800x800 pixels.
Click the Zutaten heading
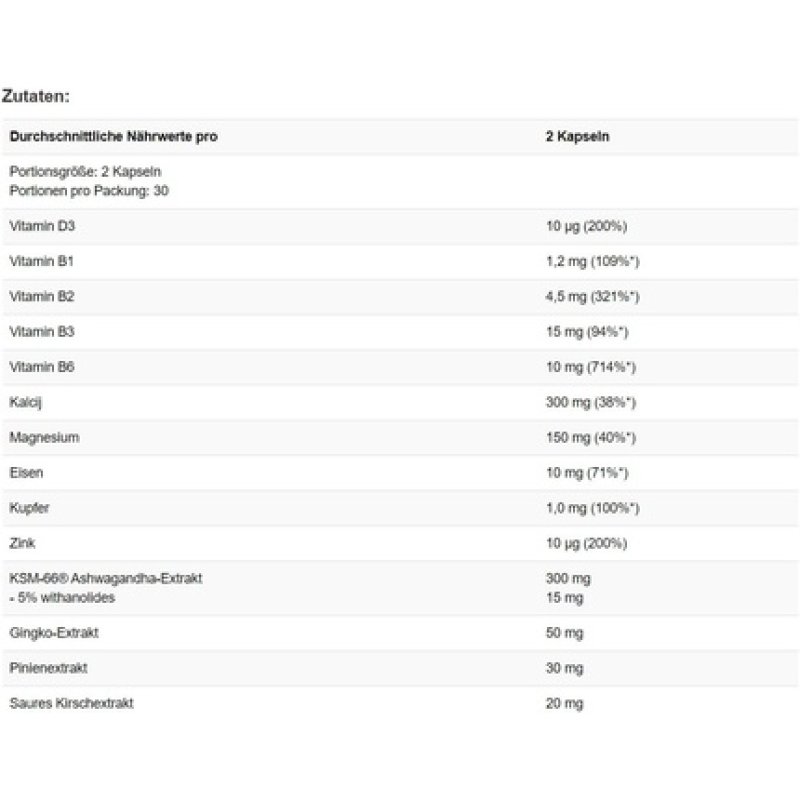35,96
